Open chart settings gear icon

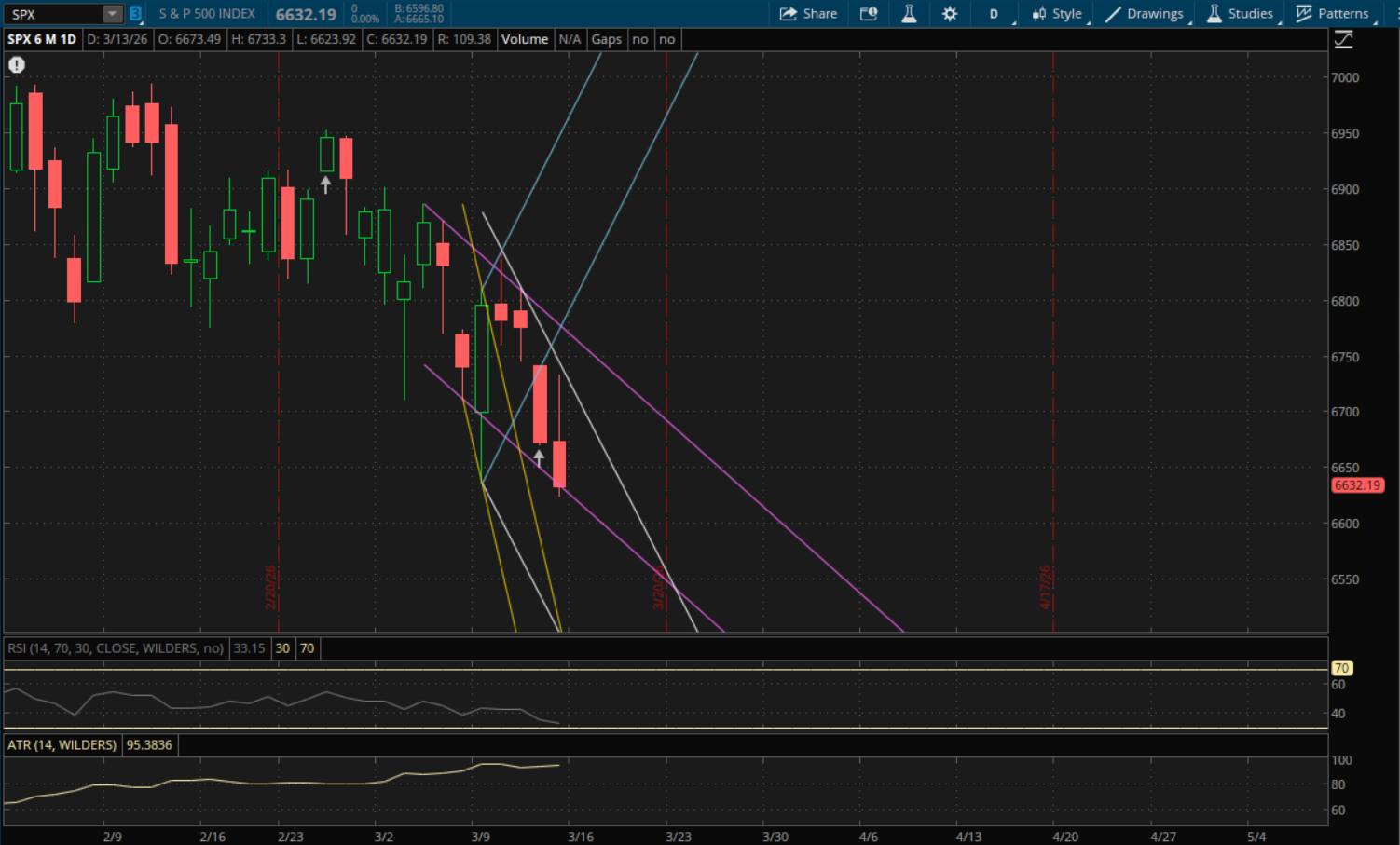point(949,14)
